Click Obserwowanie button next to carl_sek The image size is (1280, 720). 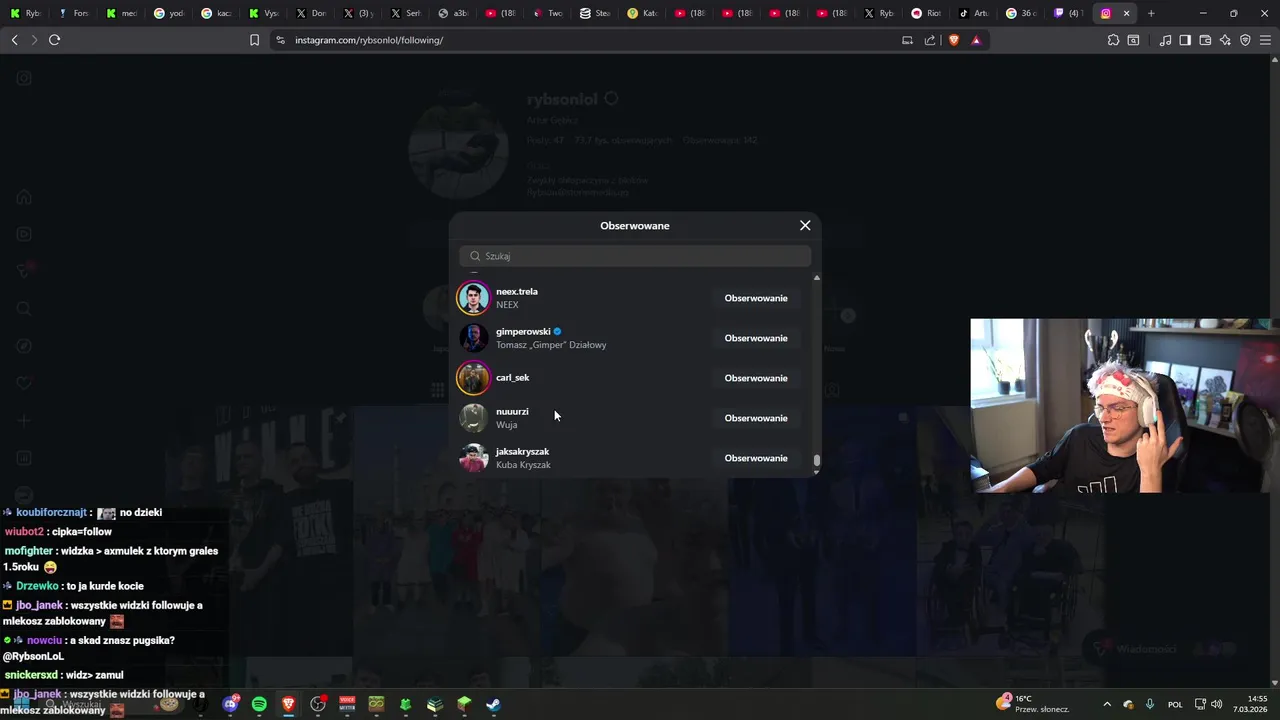756,378
